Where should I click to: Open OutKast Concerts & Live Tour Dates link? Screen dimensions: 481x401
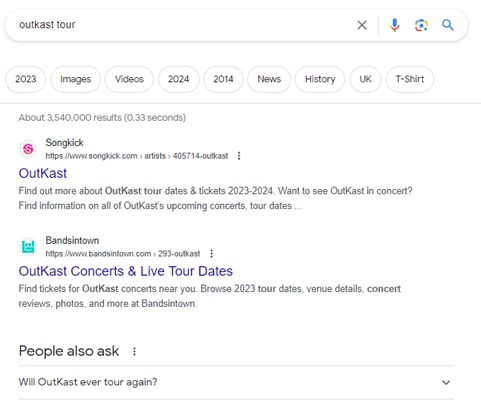pyautogui.click(x=126, y=271)
